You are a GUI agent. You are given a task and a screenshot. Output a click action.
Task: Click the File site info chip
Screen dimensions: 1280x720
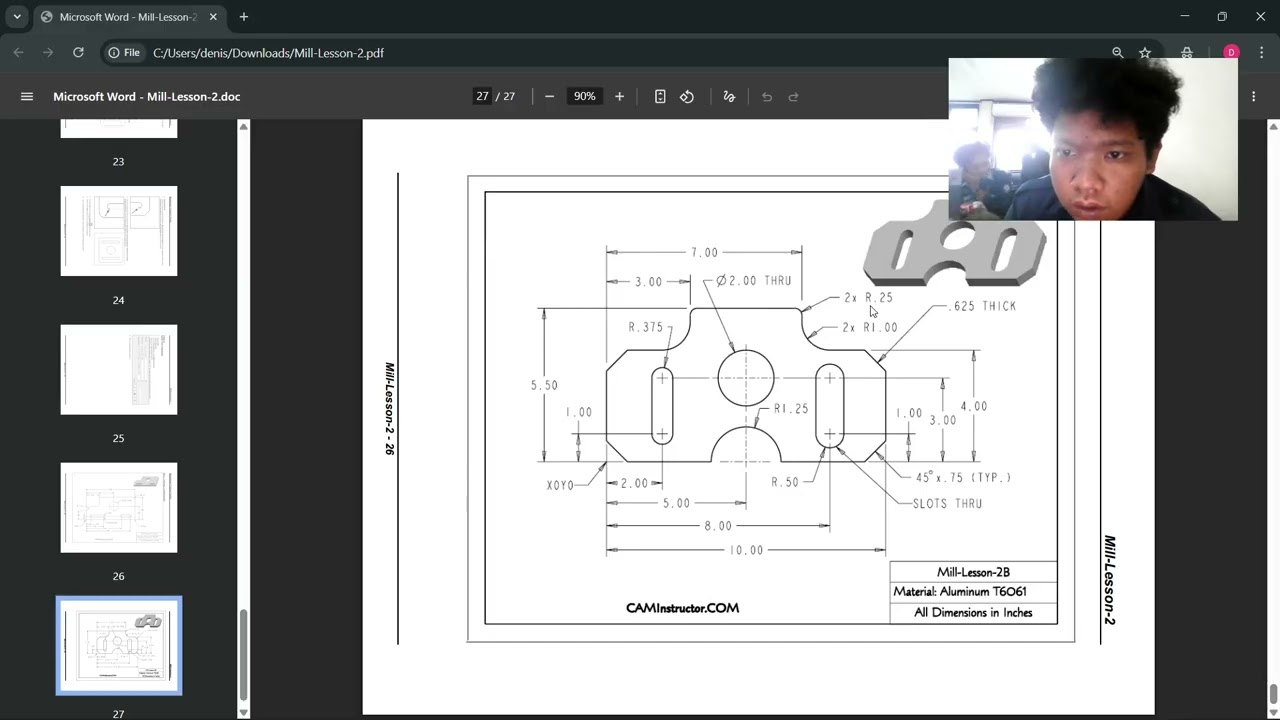[125, 52]
